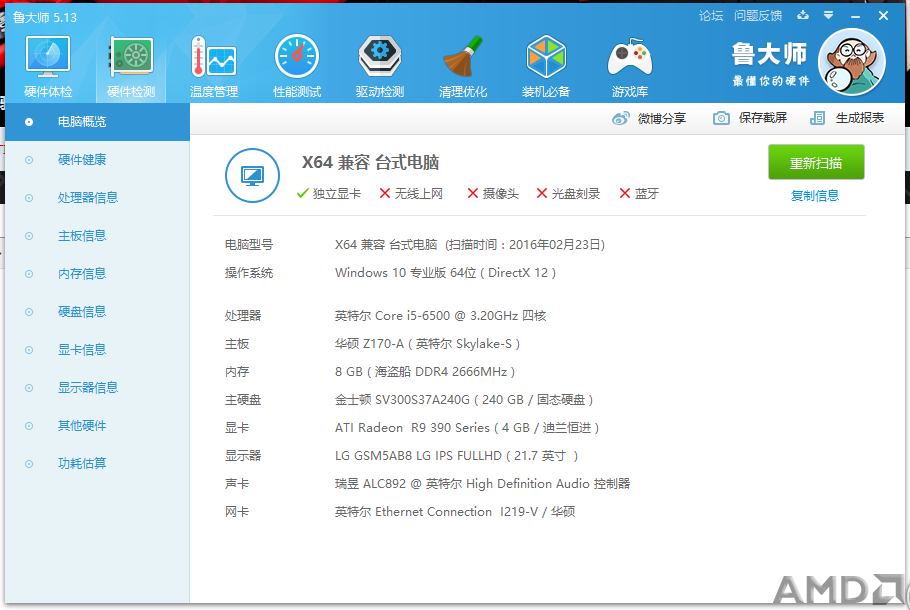This screenshot has width=910, height=610.
Task: Click the 瑞昱 ALC892 sound card value
Action: (x=482, y=484)
